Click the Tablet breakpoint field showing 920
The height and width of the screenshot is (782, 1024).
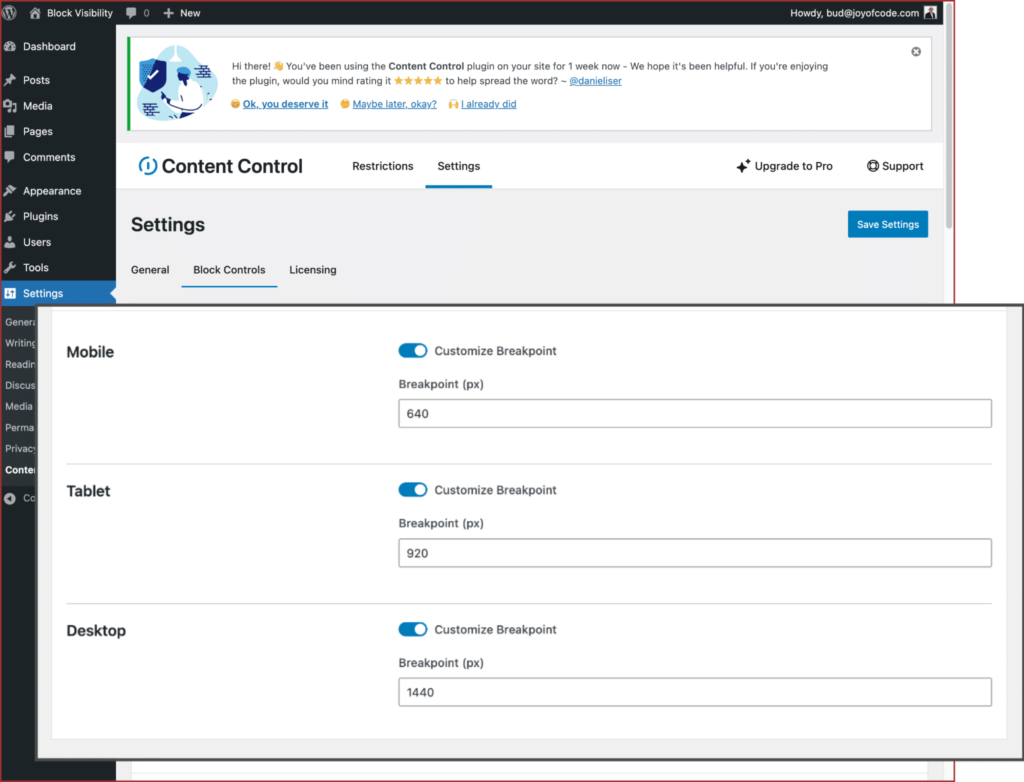[695, 553]
